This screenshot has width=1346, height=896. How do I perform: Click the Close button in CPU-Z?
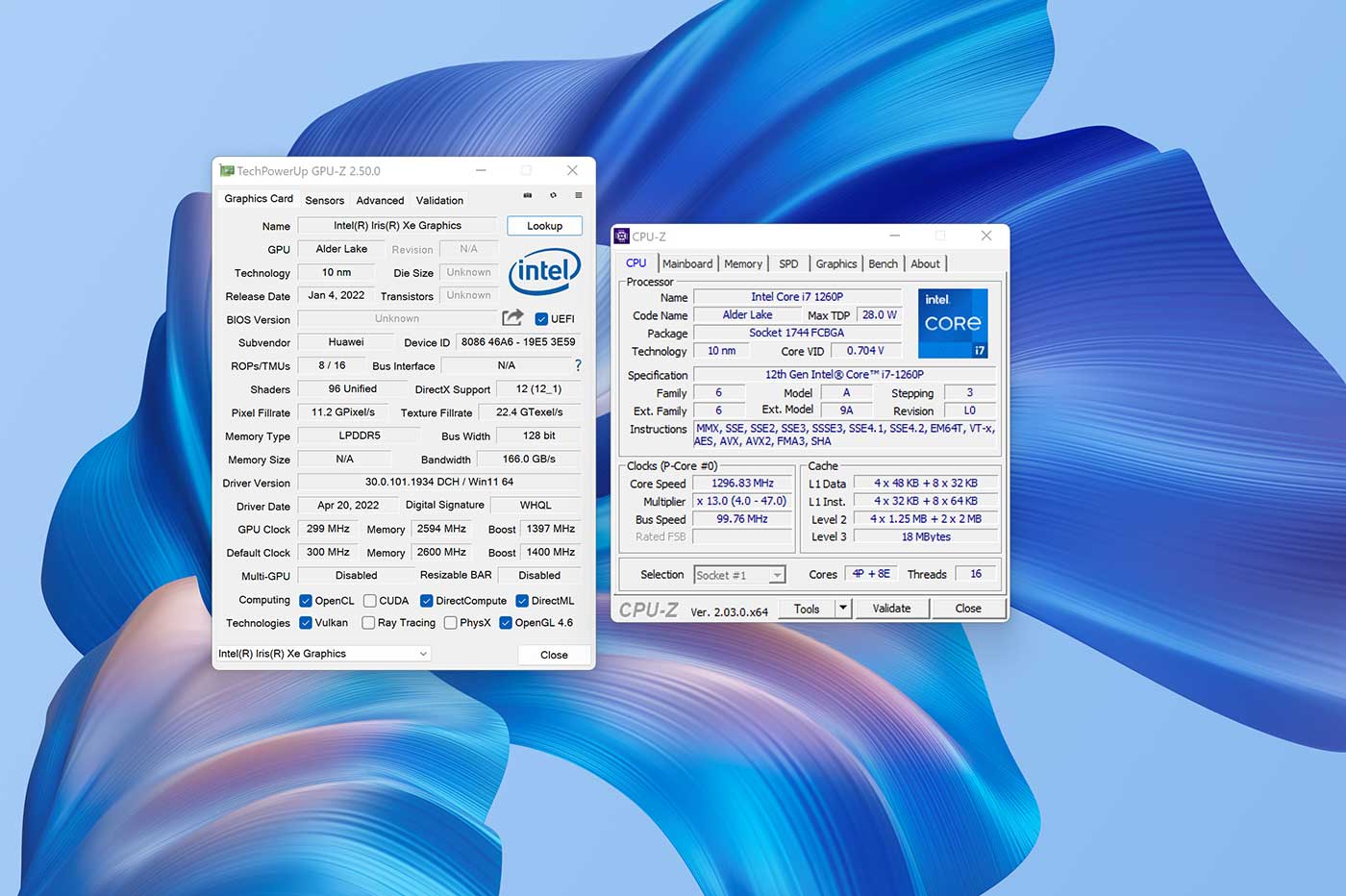[968, 608]
